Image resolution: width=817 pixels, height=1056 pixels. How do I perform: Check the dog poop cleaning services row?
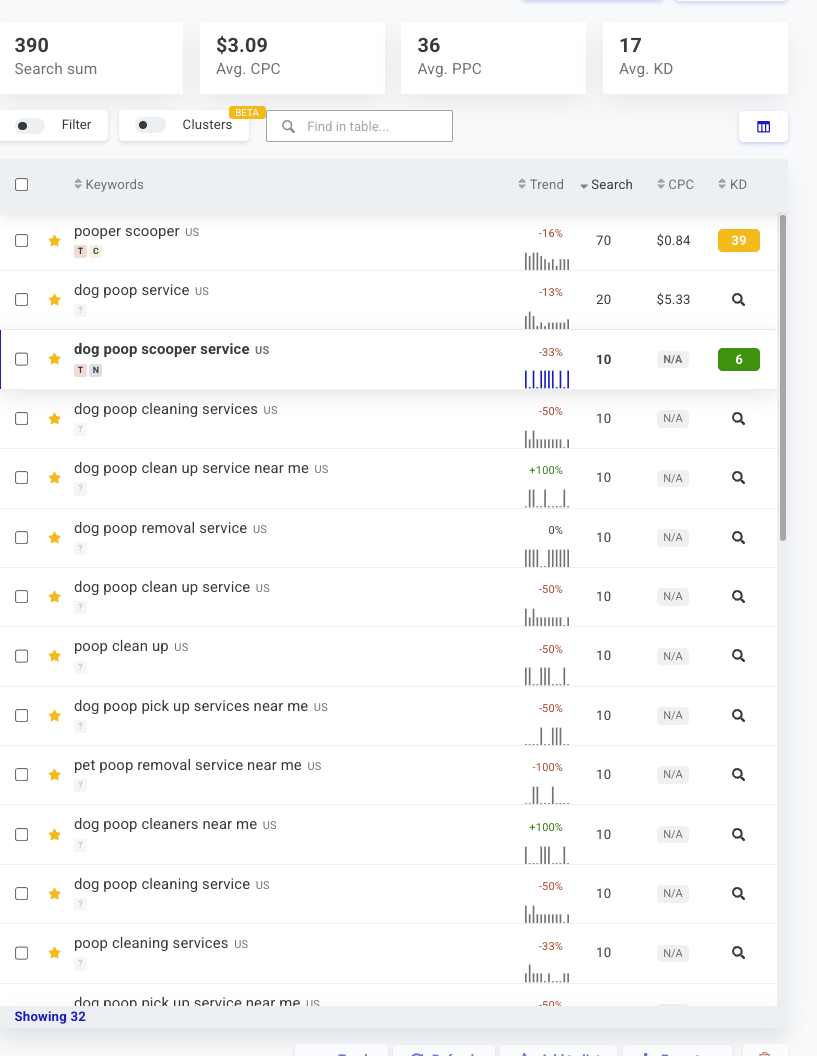pyautogui.click(x=22, y=419)
